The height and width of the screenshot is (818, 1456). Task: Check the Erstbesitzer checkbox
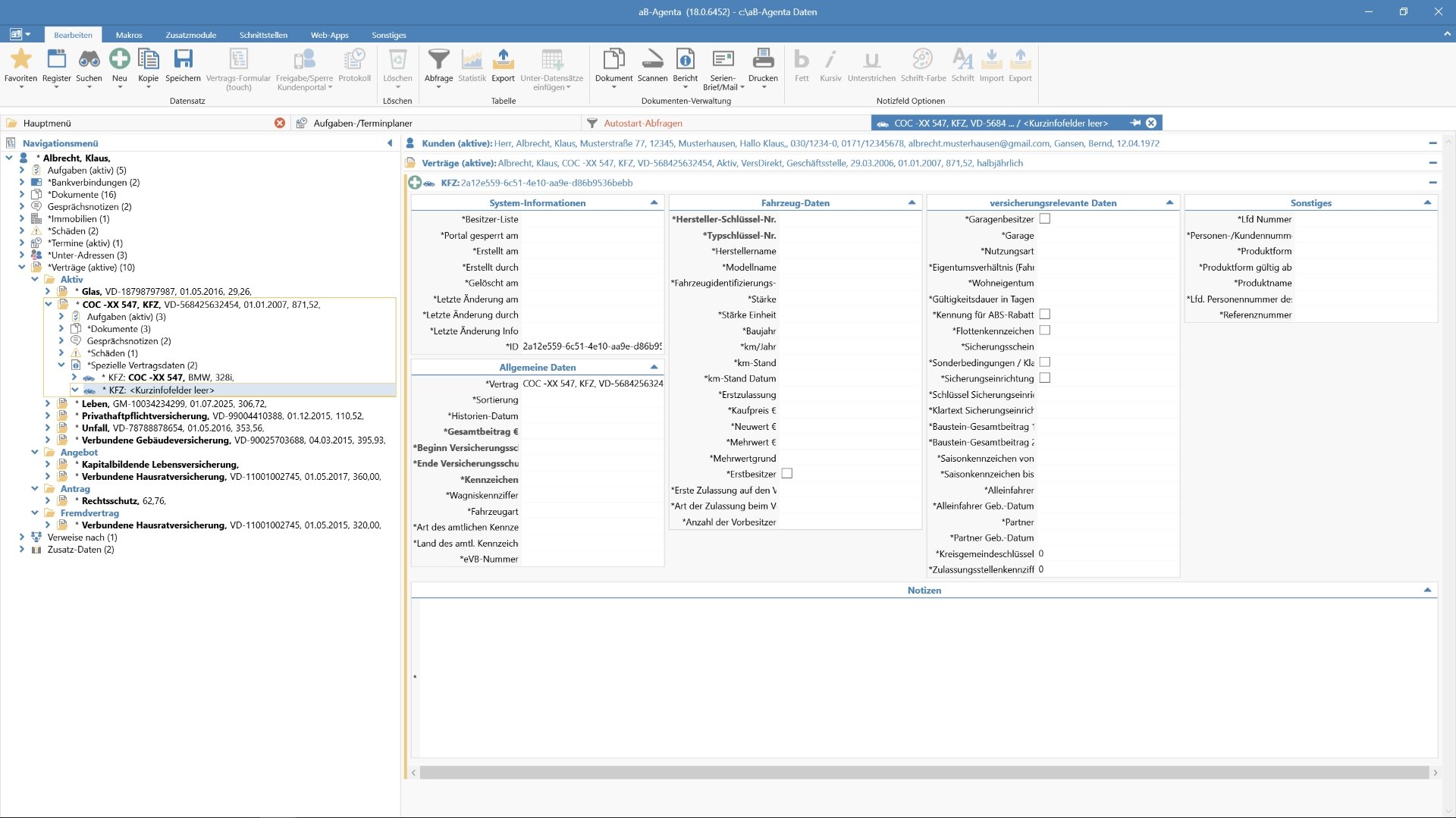pyautogui.click(x=787, y=474)
